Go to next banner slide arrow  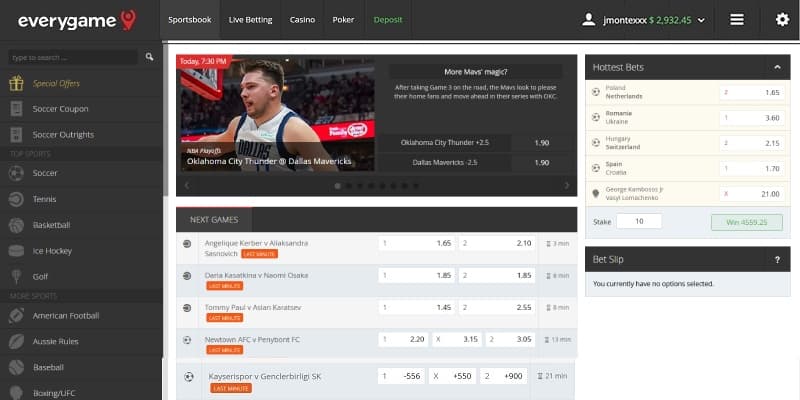[567, 185]
